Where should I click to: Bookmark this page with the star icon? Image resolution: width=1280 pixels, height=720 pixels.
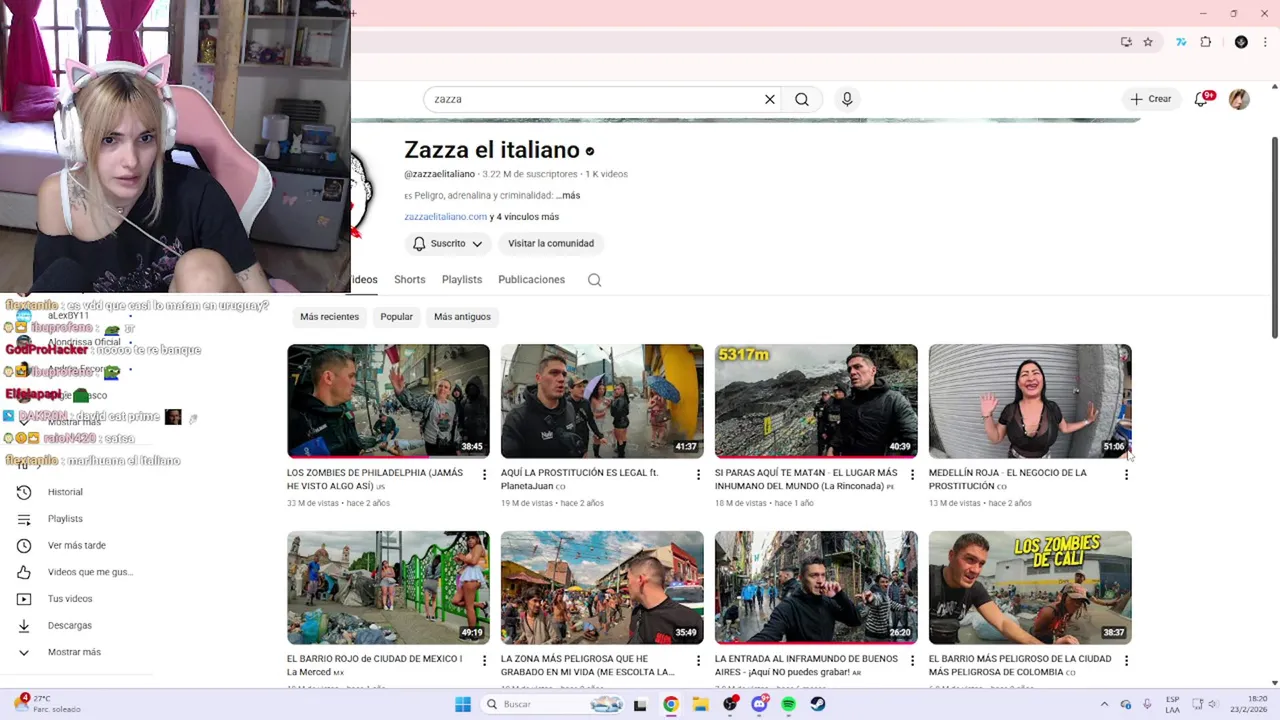[x=1148, y=42]
